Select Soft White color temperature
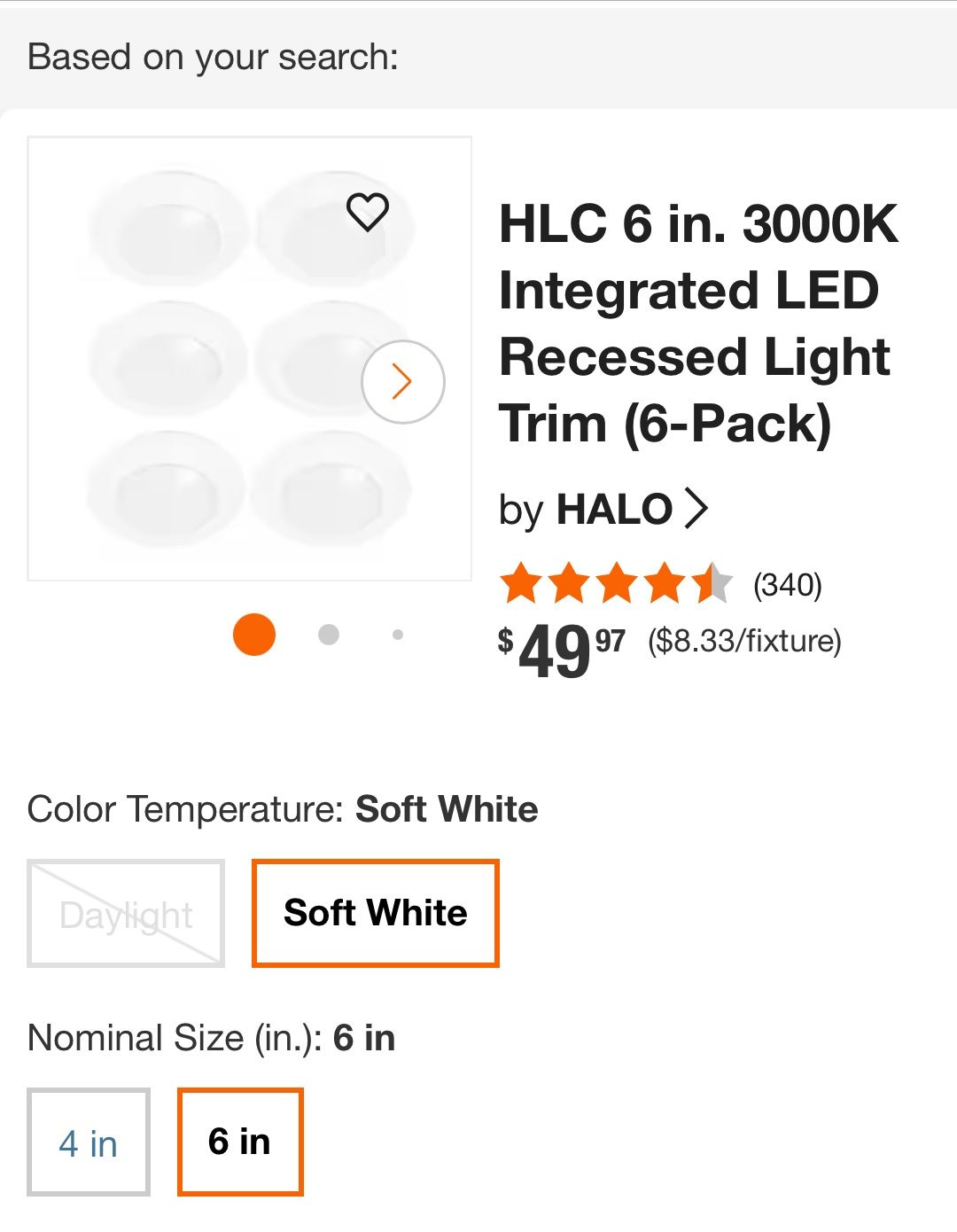The width and height of the screenshot is (957, 1232). click(376, 913)
